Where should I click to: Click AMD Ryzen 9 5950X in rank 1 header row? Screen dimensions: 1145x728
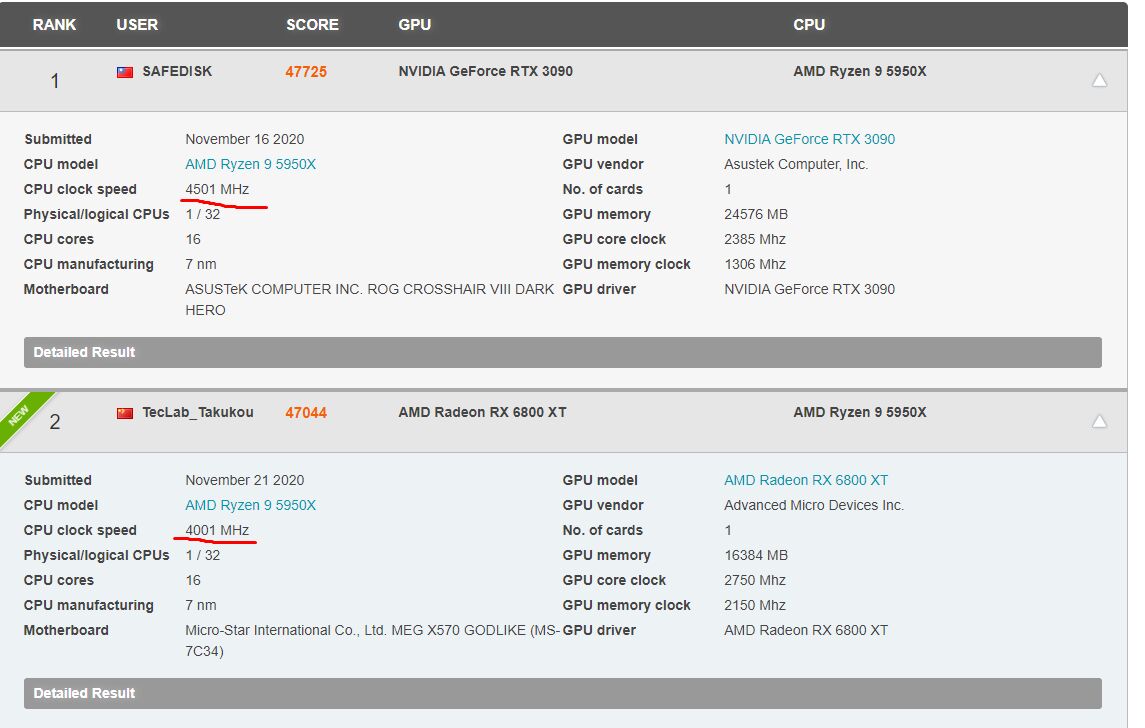(859, 71)
